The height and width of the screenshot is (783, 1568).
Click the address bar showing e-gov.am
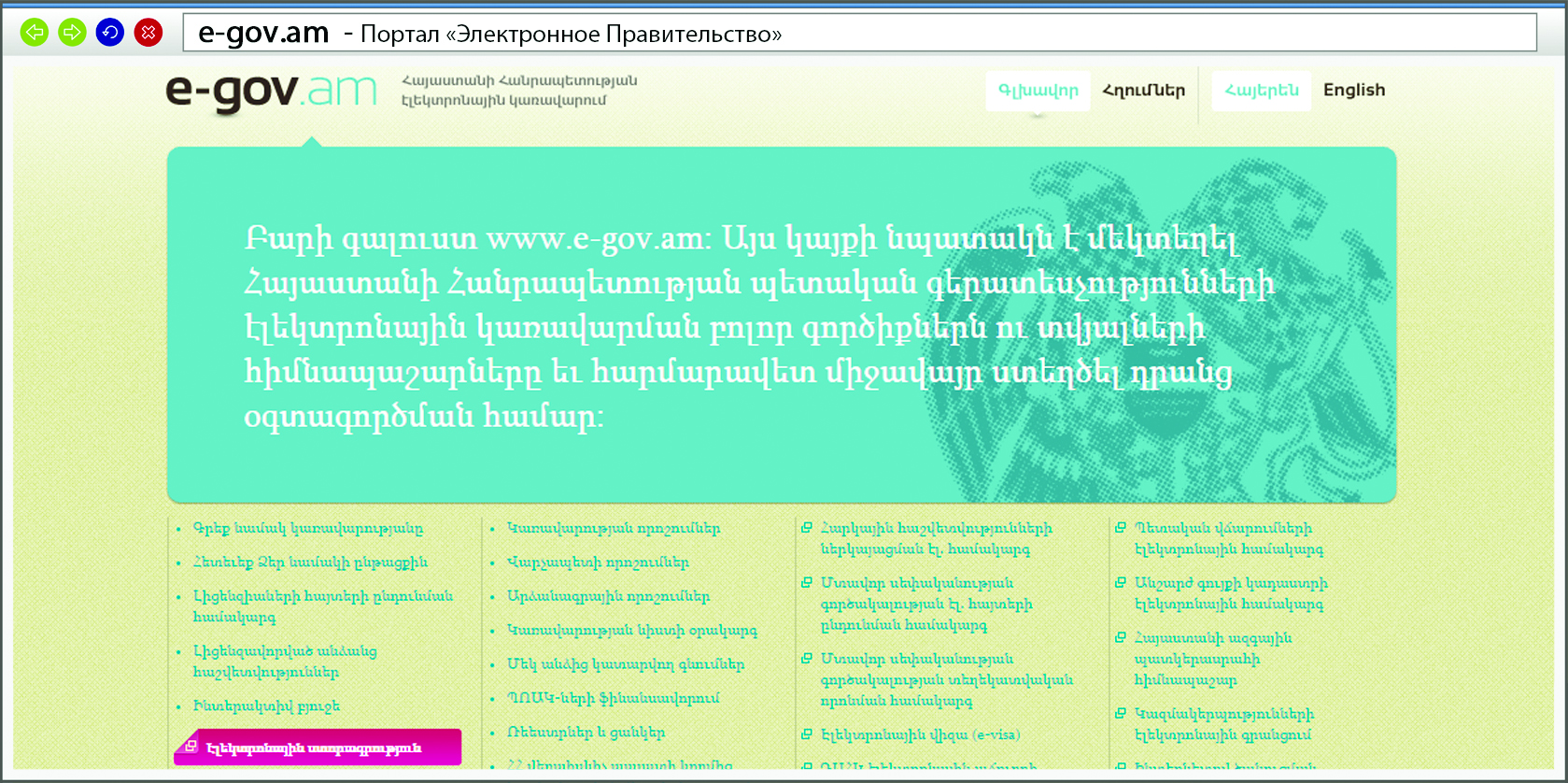click(859, 33)
